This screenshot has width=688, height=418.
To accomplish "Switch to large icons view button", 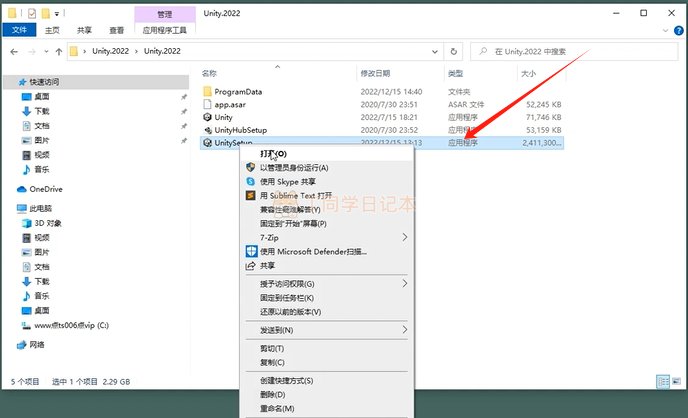I will click(x=676, y=382).
